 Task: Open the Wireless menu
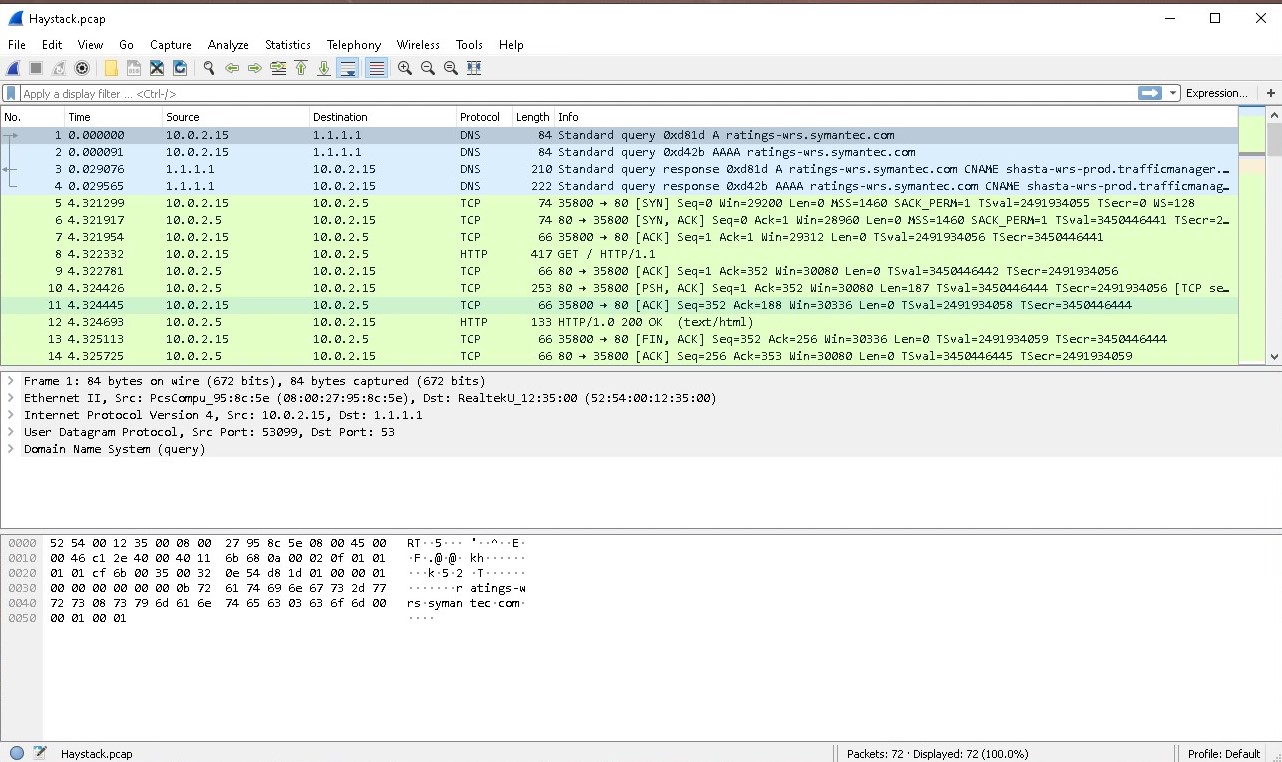pyautogui.click(x=418, y=45)
